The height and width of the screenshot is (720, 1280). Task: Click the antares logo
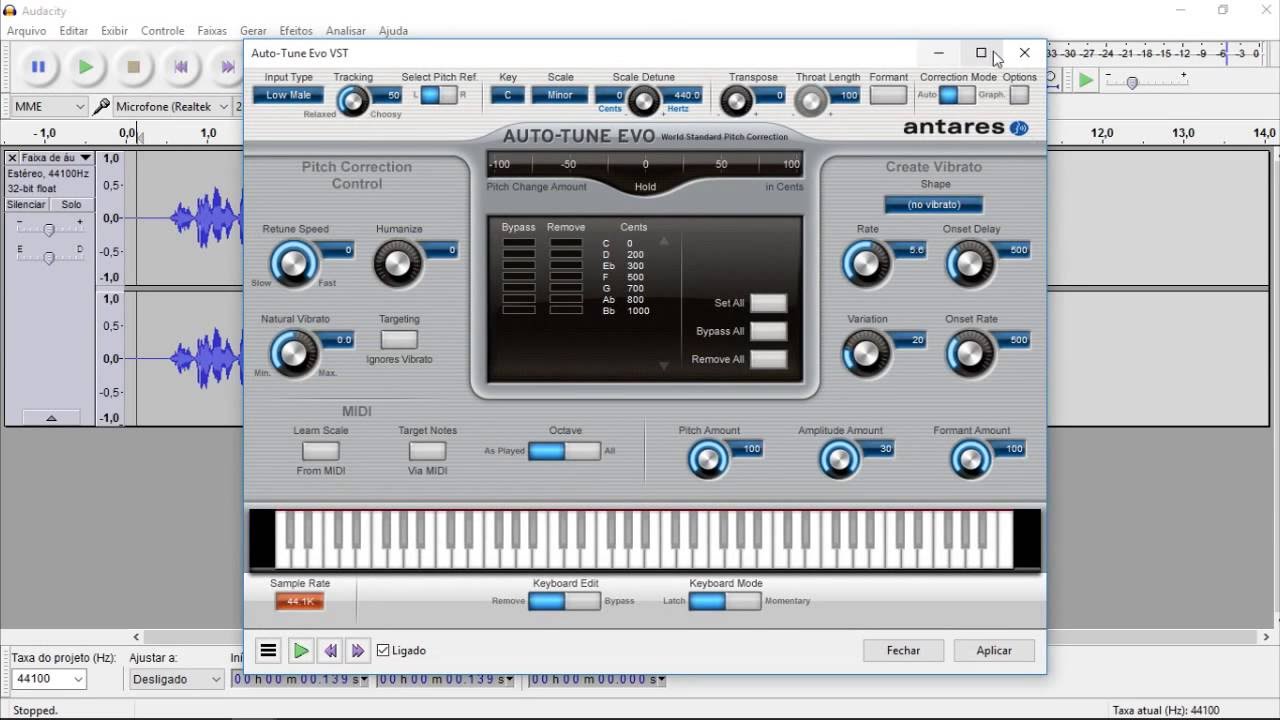[x=965, y=128]
